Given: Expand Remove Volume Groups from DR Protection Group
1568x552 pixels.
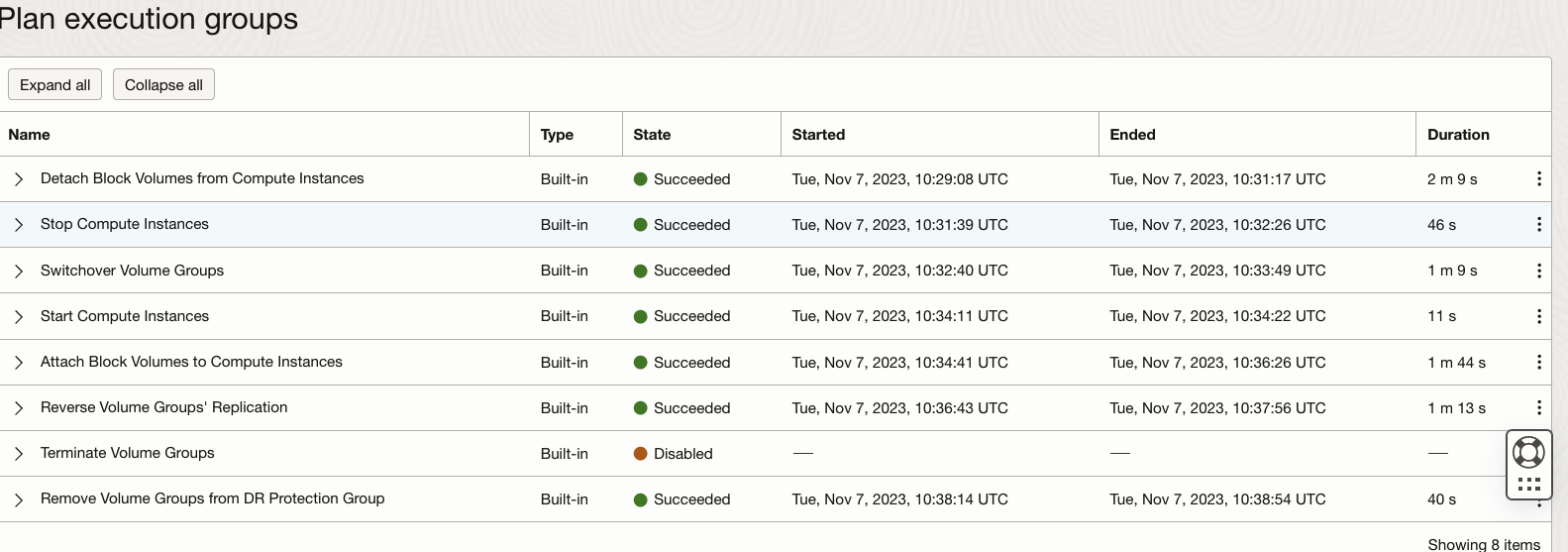Looking at the screenshot, I should [19, 499].
